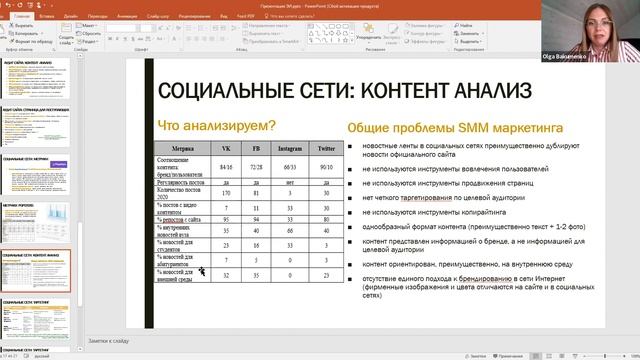Start slideshow icon in status bar
640x360 pixels.
(575, 356)
